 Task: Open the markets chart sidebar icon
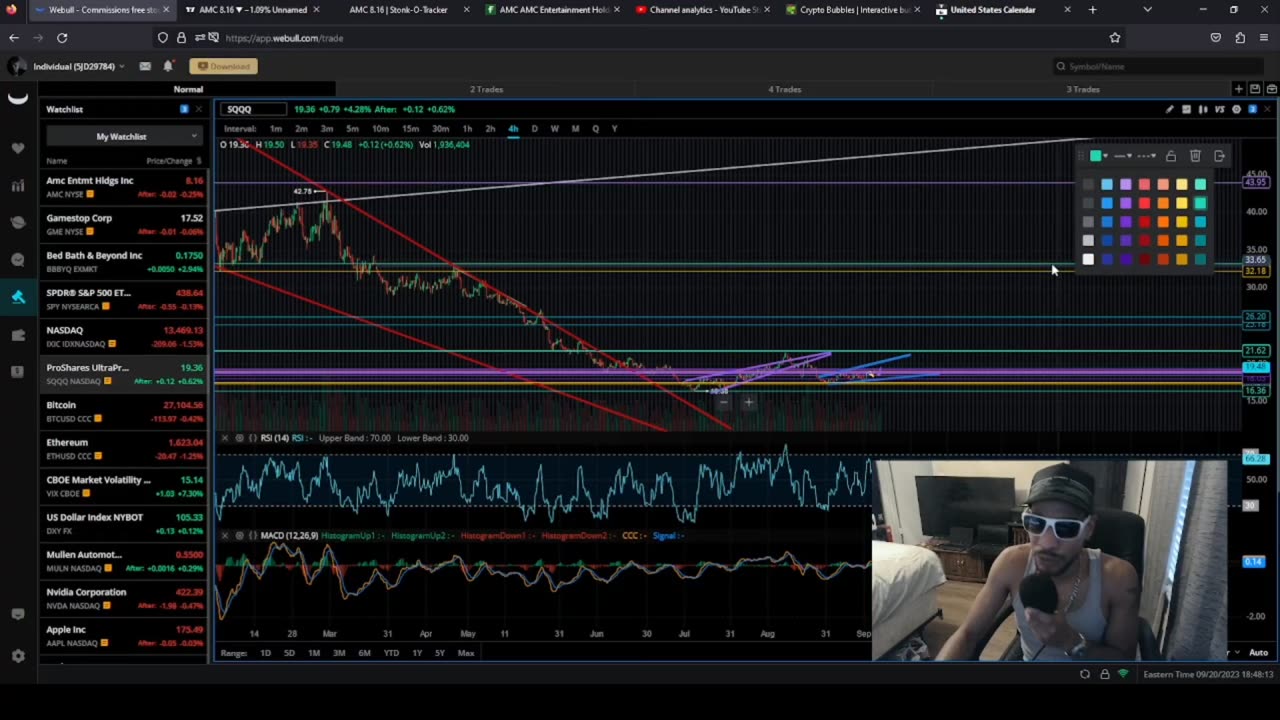[x=17, y=185]
